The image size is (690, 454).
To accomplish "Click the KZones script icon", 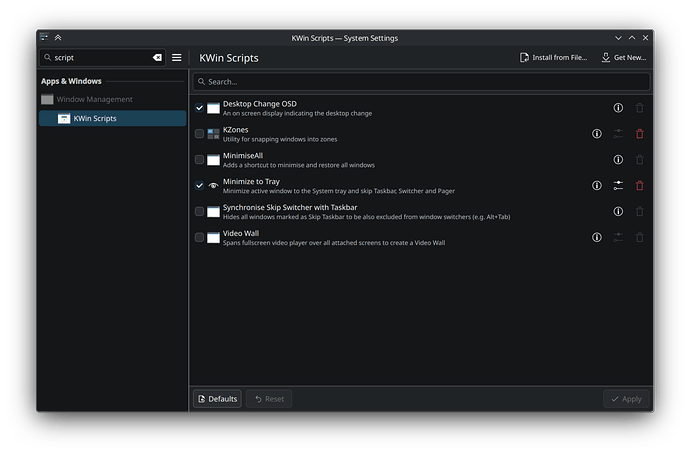I will click(x=213, y=134).
